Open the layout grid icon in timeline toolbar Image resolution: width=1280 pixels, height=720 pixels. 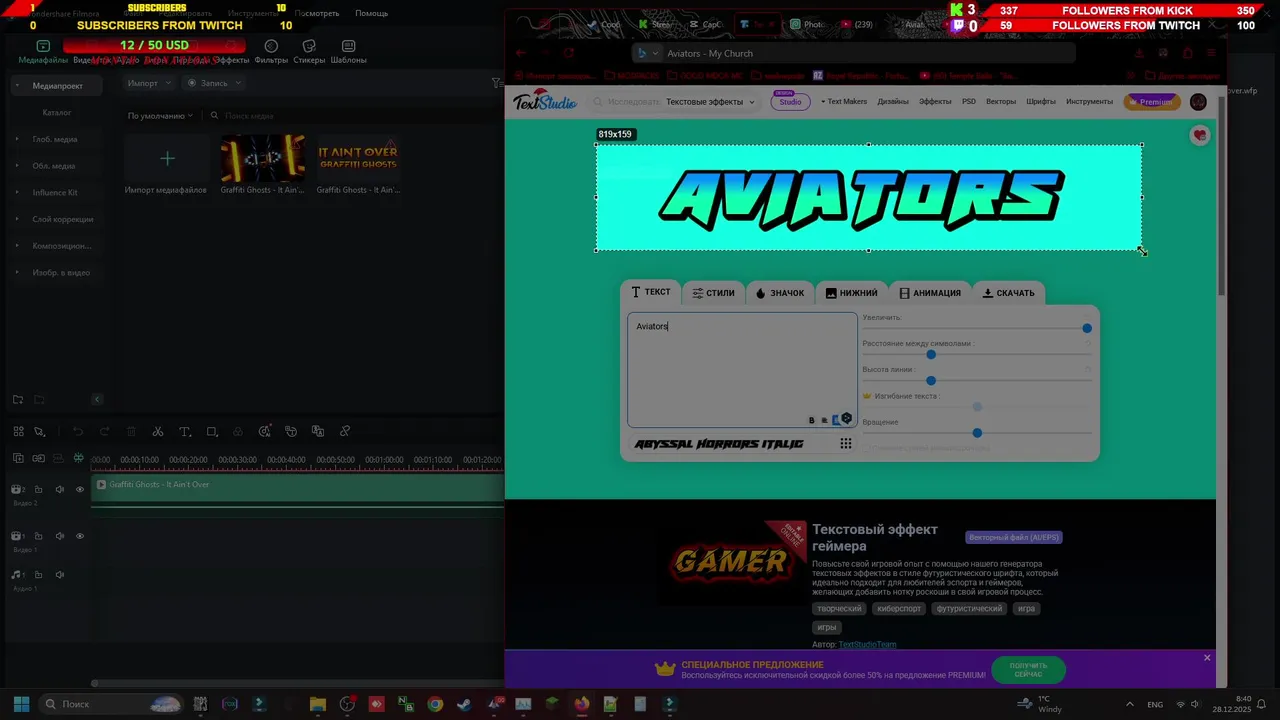18,432
